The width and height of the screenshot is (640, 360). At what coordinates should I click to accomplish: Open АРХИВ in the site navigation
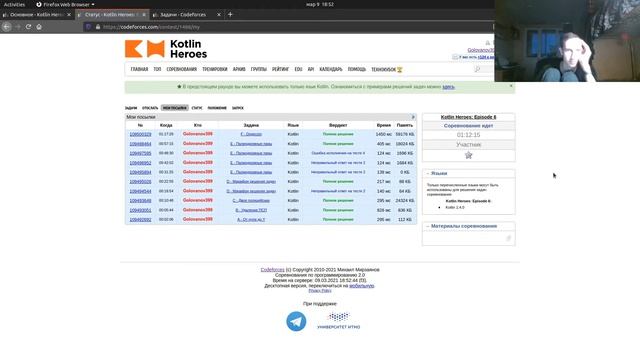click(x=239, y=69)
